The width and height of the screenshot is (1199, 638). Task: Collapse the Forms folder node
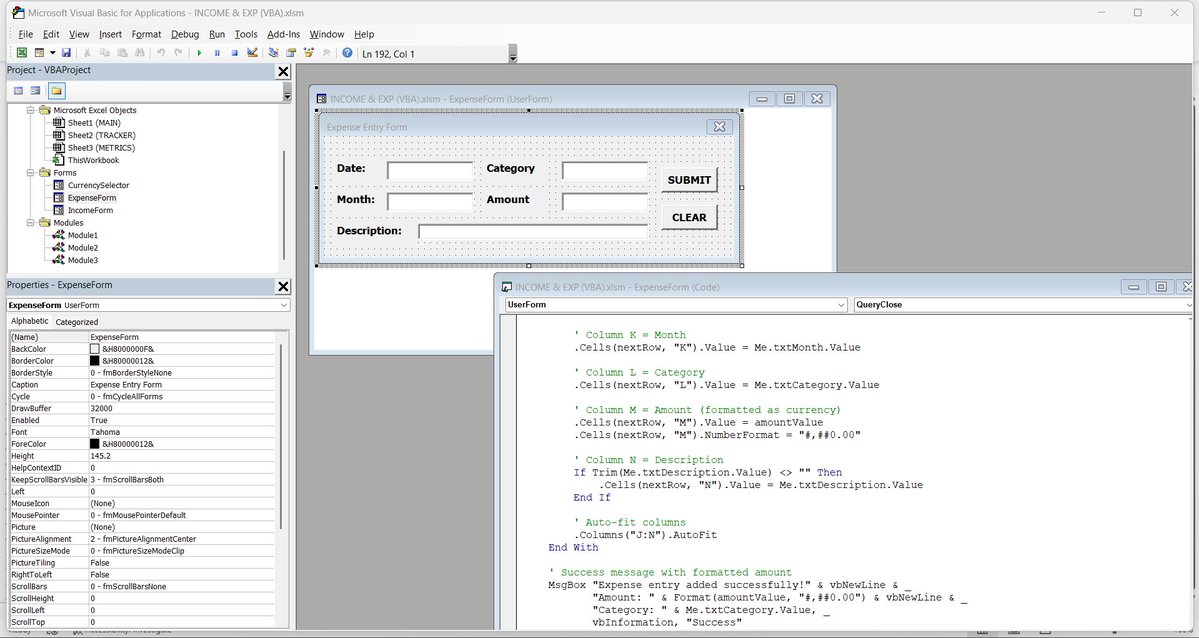[31, 173]
